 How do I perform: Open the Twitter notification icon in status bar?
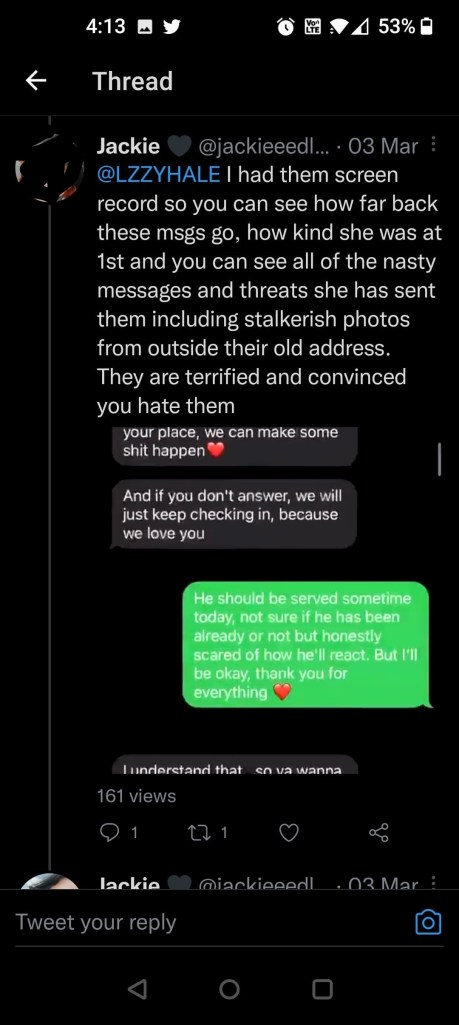point(171,26)
